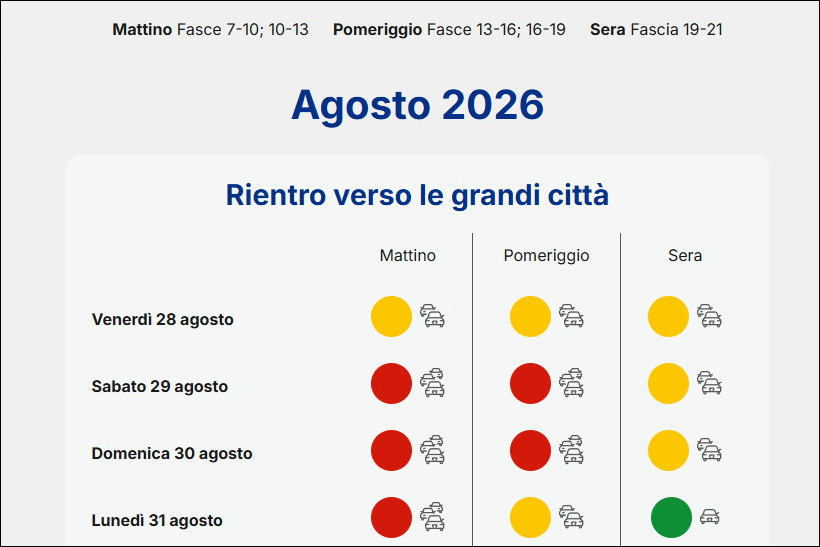Click the heavy traffic cars icon for Sabato 29 agosto Mattino
The image size is (820, 547).
432,383
